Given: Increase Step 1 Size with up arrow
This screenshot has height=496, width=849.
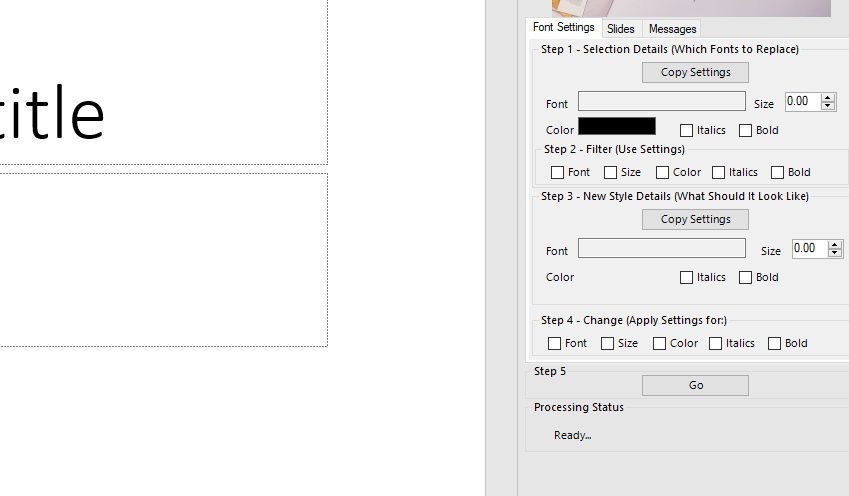Looking at the screenshot, I should pyautogui.click(x=827, y=98).
